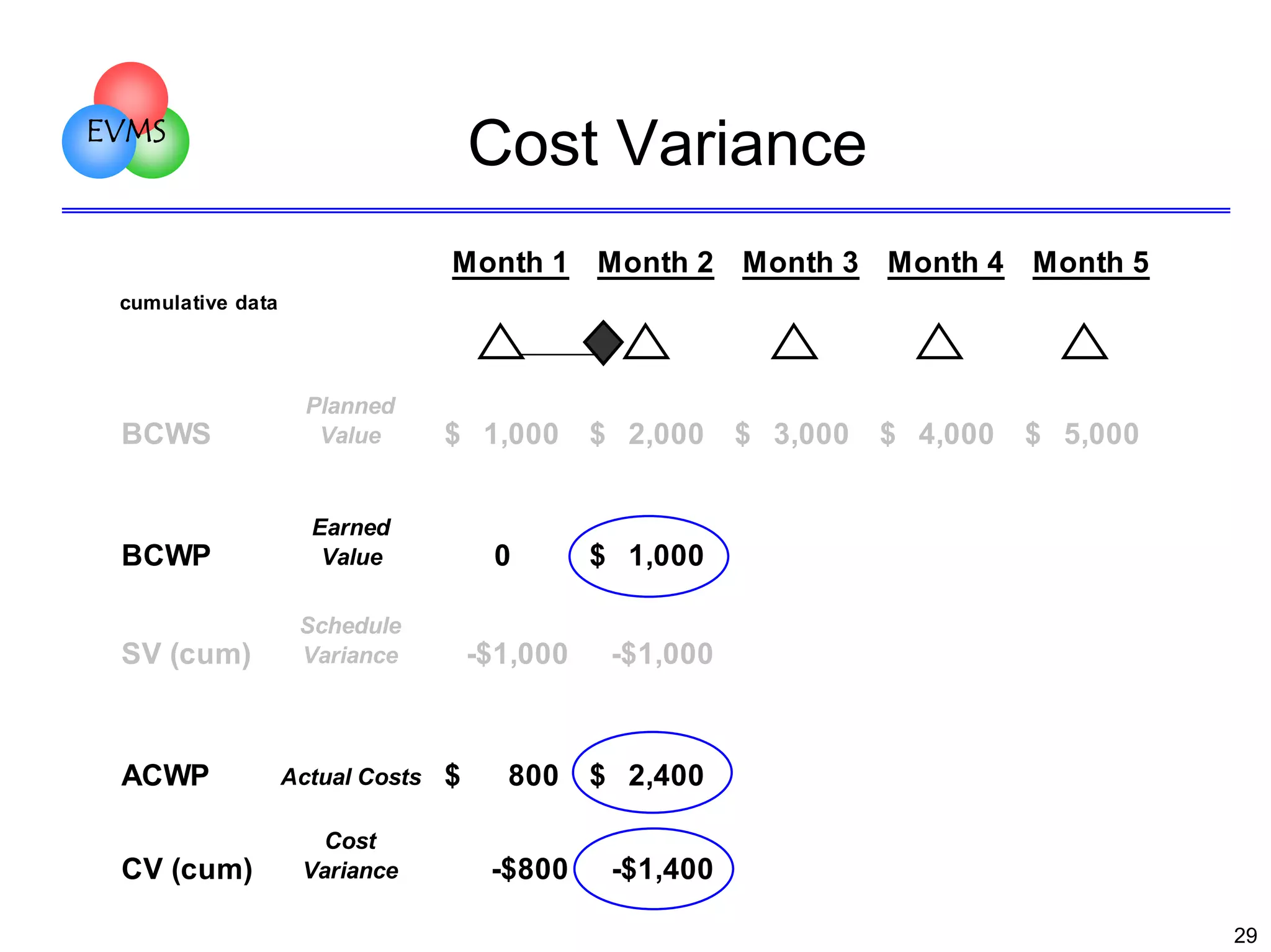Click the BCWS $ 3,000 value

tap(792, 434)
